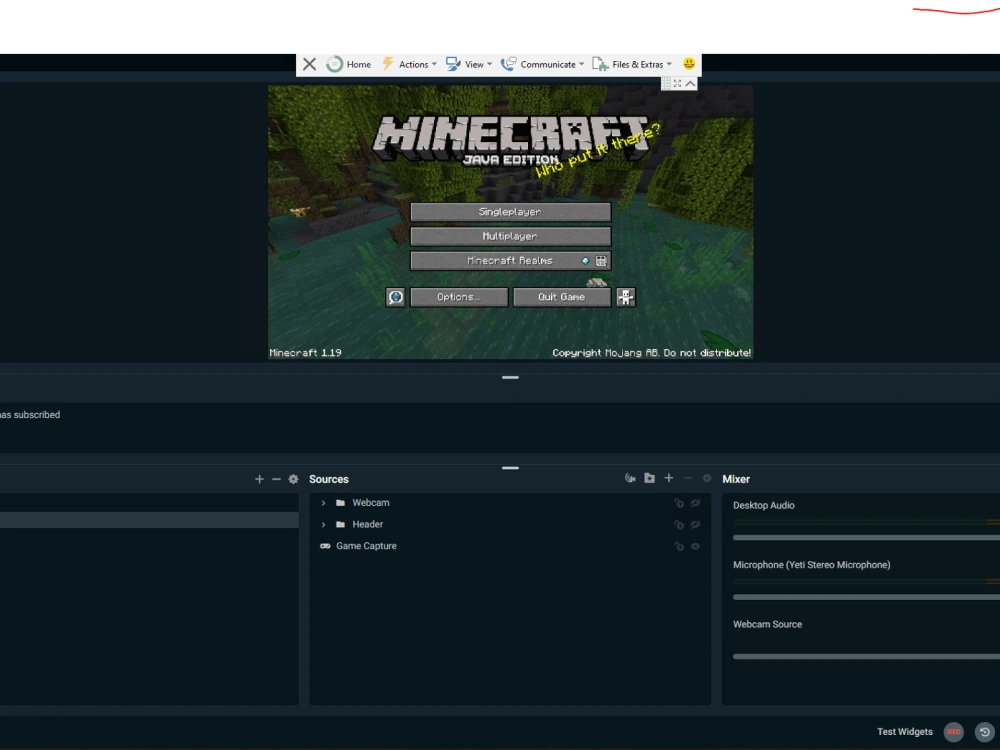
Task: Adjust the Webcam Source volume slider
Action: pos(866,656)
